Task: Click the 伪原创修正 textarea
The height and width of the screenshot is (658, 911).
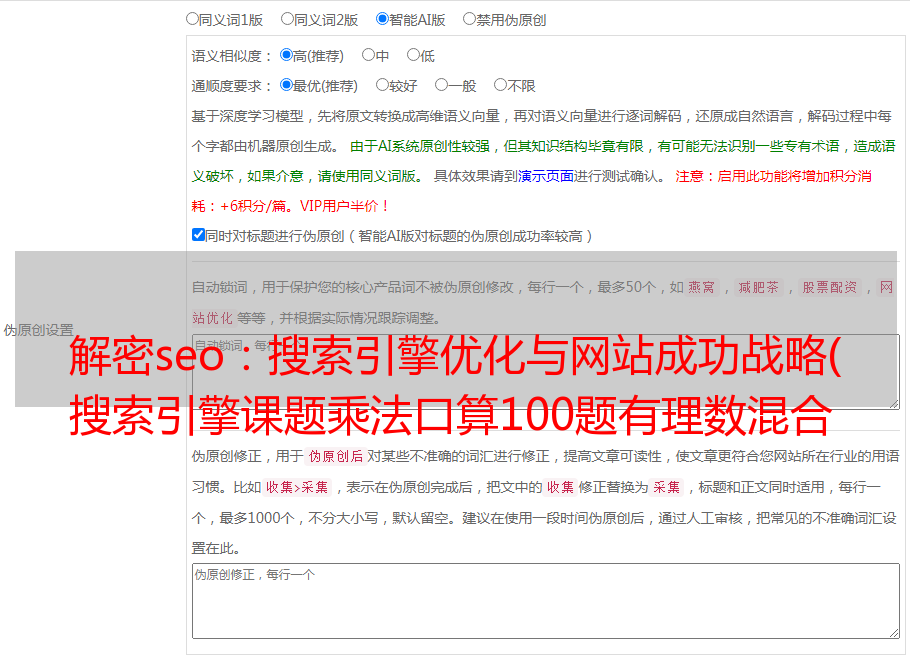Action: pyautogui.click(x=546, y=601)
